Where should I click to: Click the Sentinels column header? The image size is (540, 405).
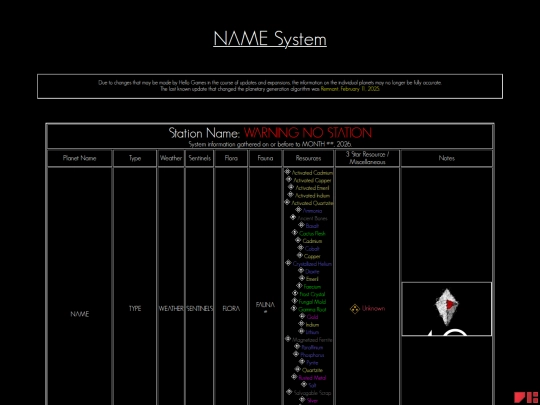(x=199, y=158)
